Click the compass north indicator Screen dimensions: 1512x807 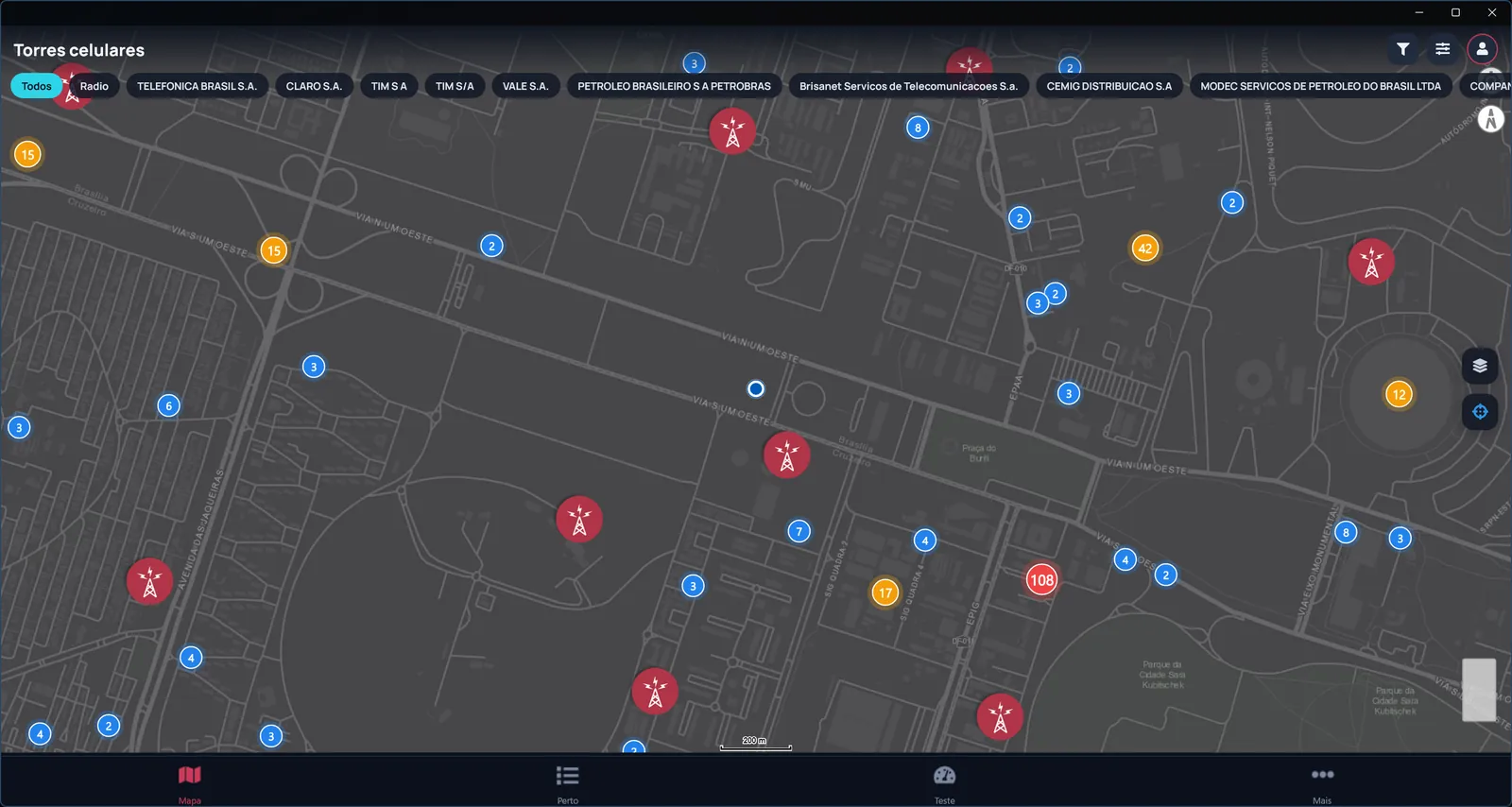(x=1490, y=119)
